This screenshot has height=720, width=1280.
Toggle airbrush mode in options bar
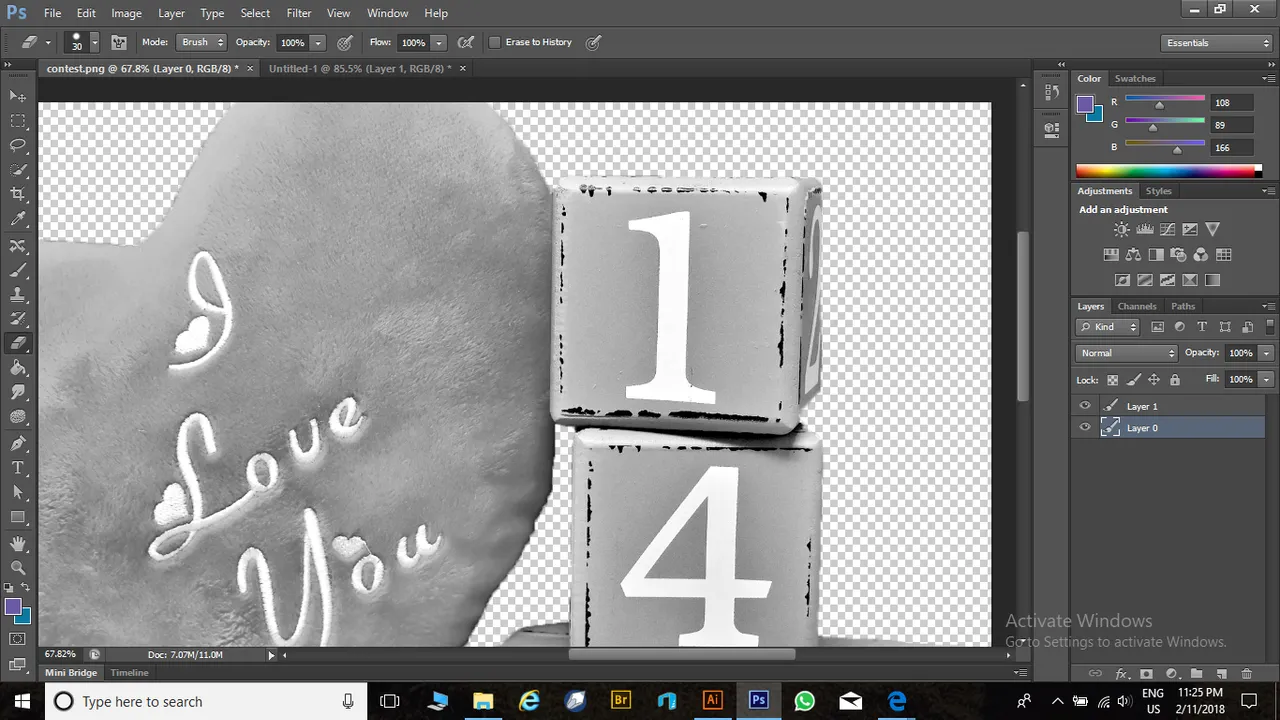[x=466, y=42]
